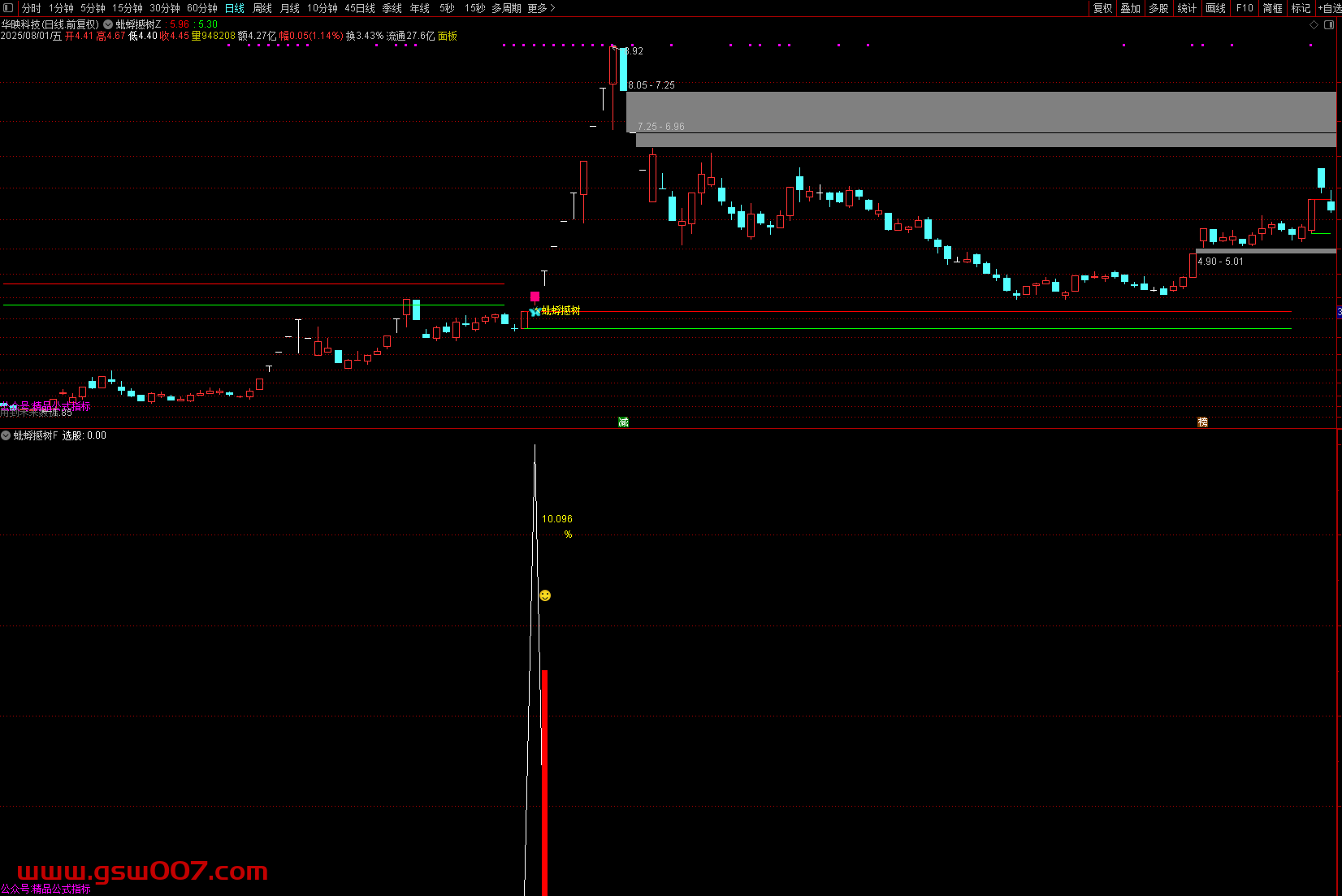
Task: Click the 蚍蜉撼树 signal label on chart
Action: click(x=561, y=310)
